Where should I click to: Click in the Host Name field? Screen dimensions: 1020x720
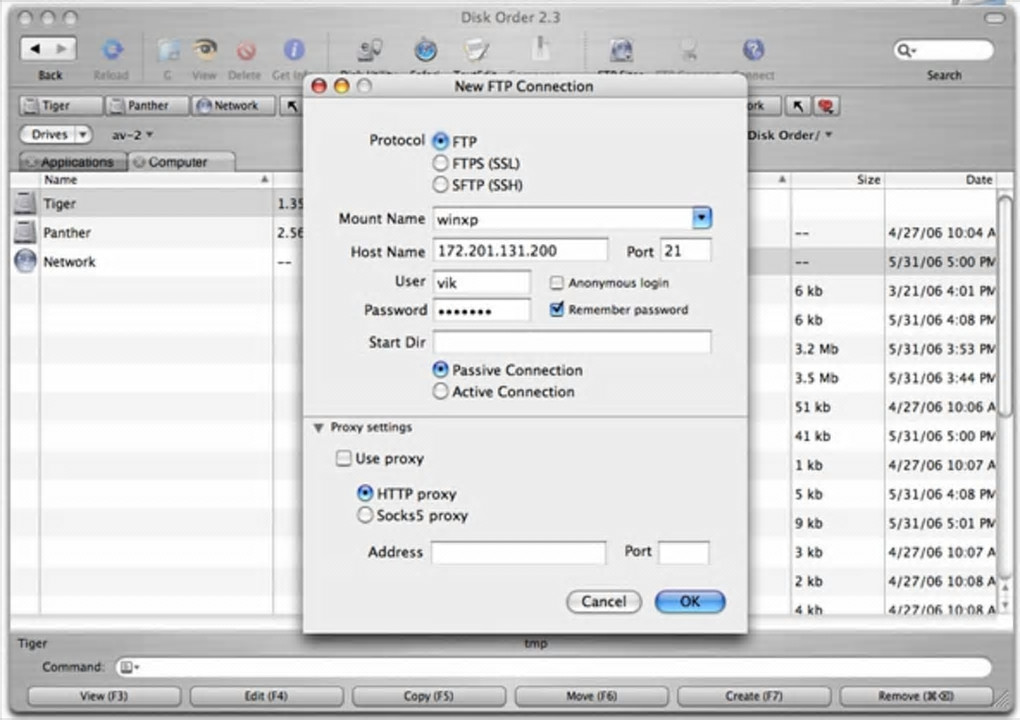click(x=520, y=250)
